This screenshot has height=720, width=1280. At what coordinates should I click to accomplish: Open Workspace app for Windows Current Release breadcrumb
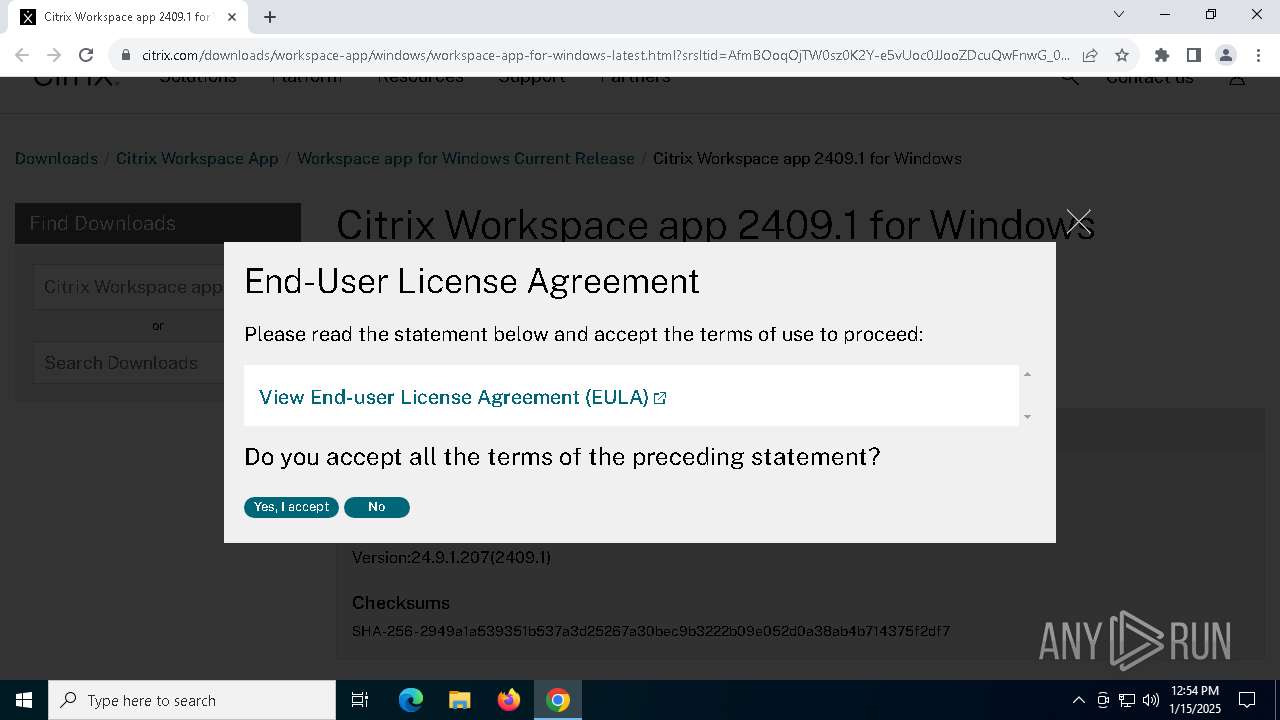pyautogui.click(x=466, y=158)
